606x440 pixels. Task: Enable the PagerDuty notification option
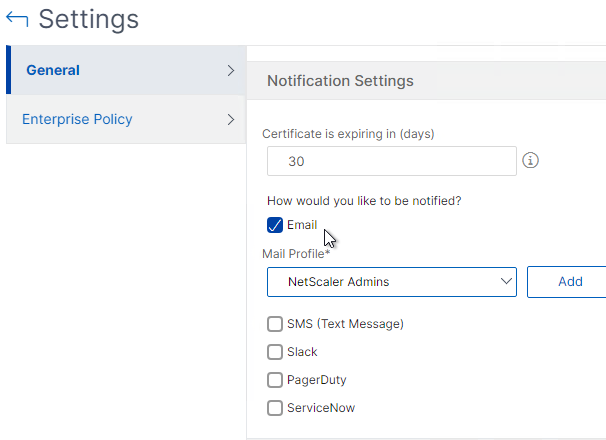[275, 380]
